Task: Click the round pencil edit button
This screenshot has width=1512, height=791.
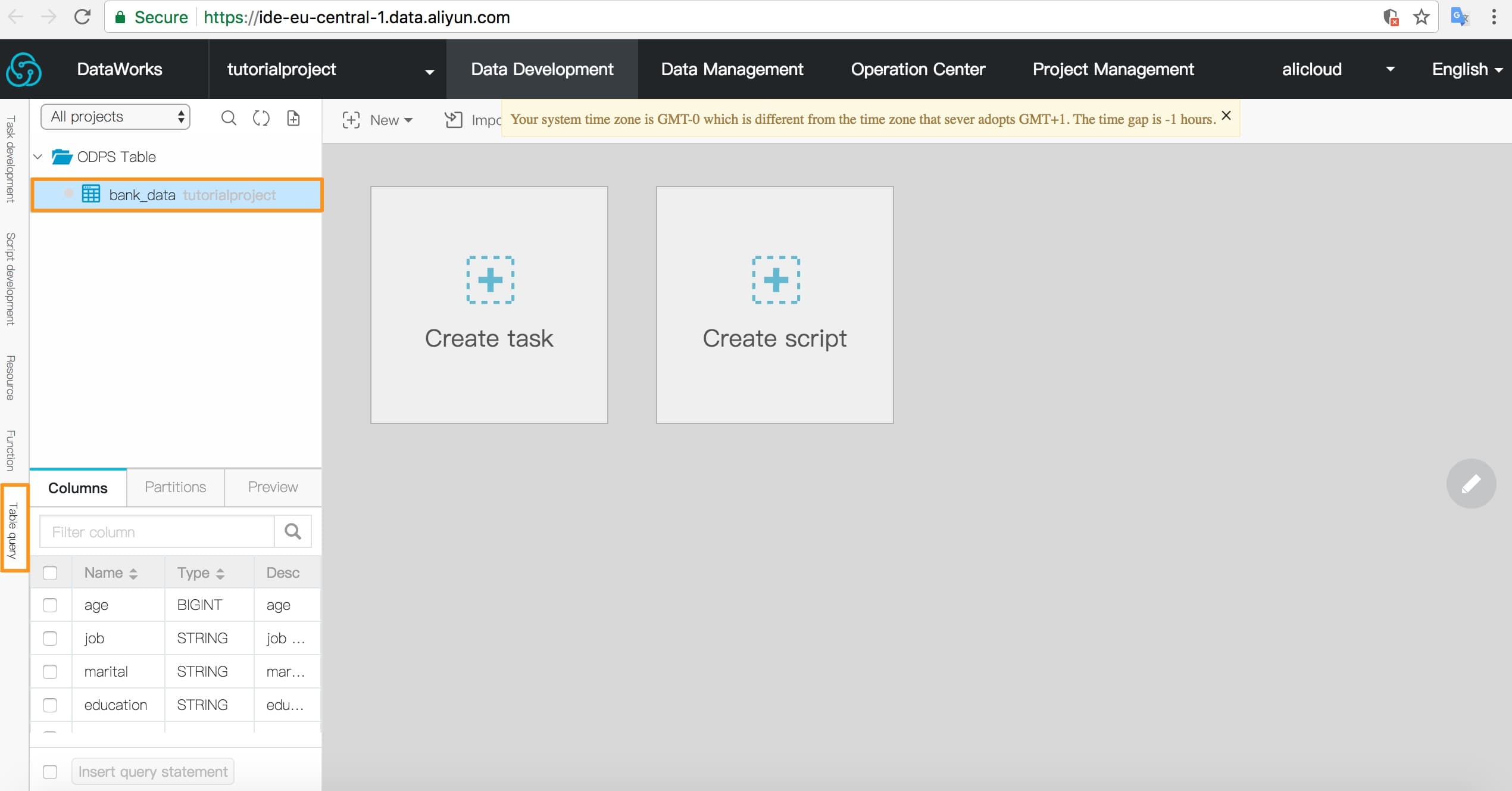Action: click(1471, 483)
